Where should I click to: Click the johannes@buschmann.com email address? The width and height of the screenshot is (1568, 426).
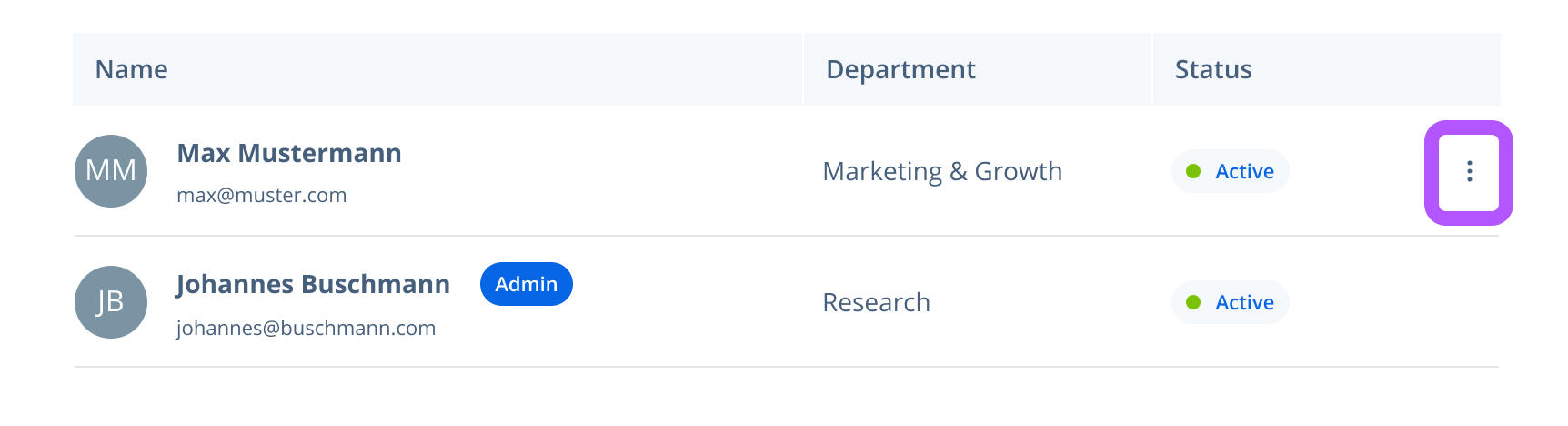pos(306,328)
